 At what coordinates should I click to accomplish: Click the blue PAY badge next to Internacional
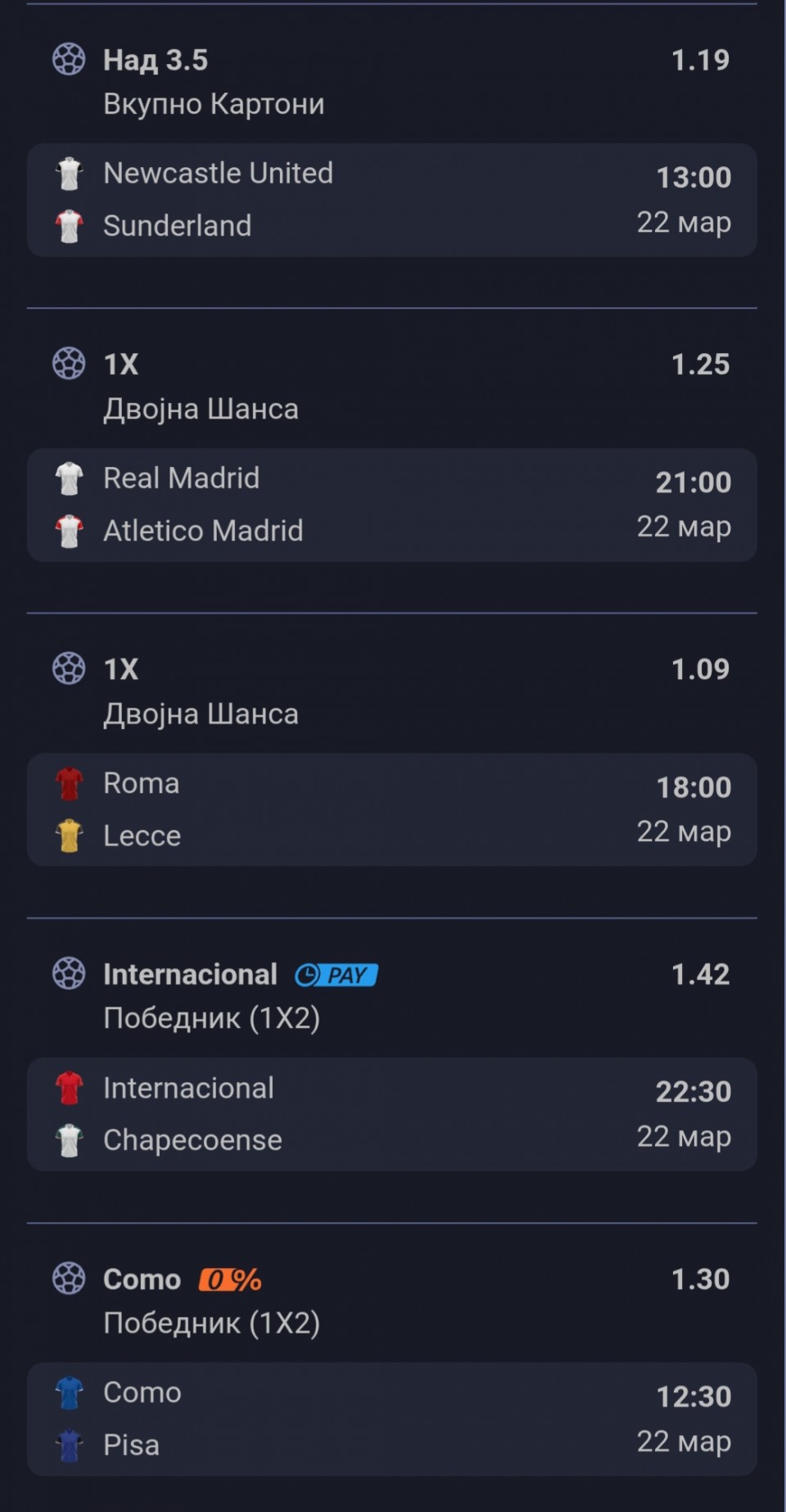tap(337, 975)
